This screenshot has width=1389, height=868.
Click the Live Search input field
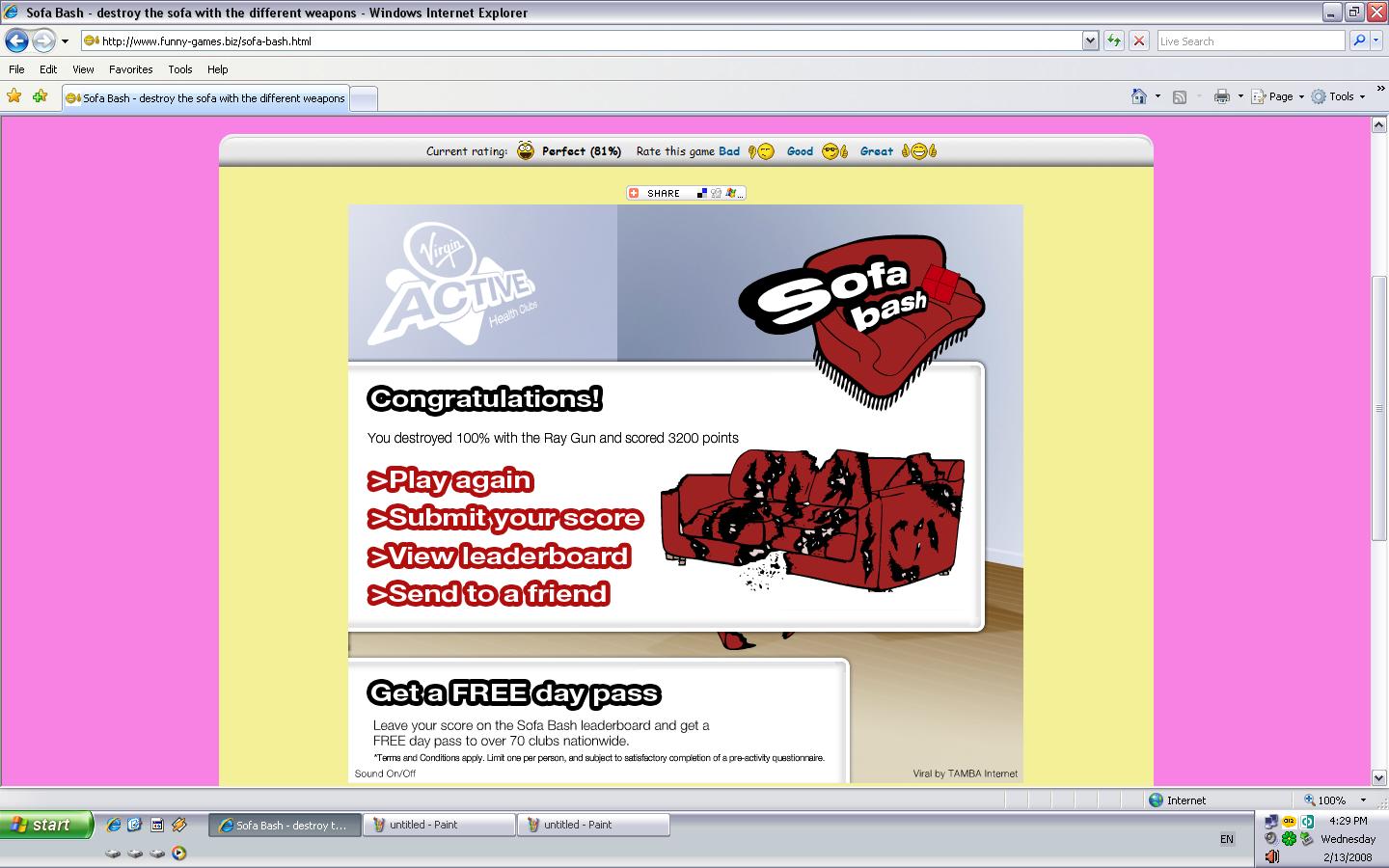1249,41
